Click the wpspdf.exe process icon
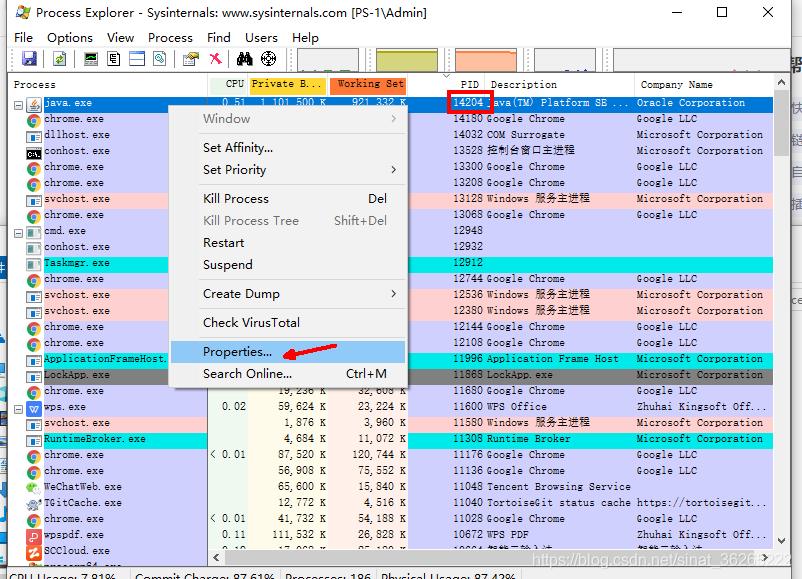Image resolution: width=802 pixels, height=579 pixels. click(34, 537)
